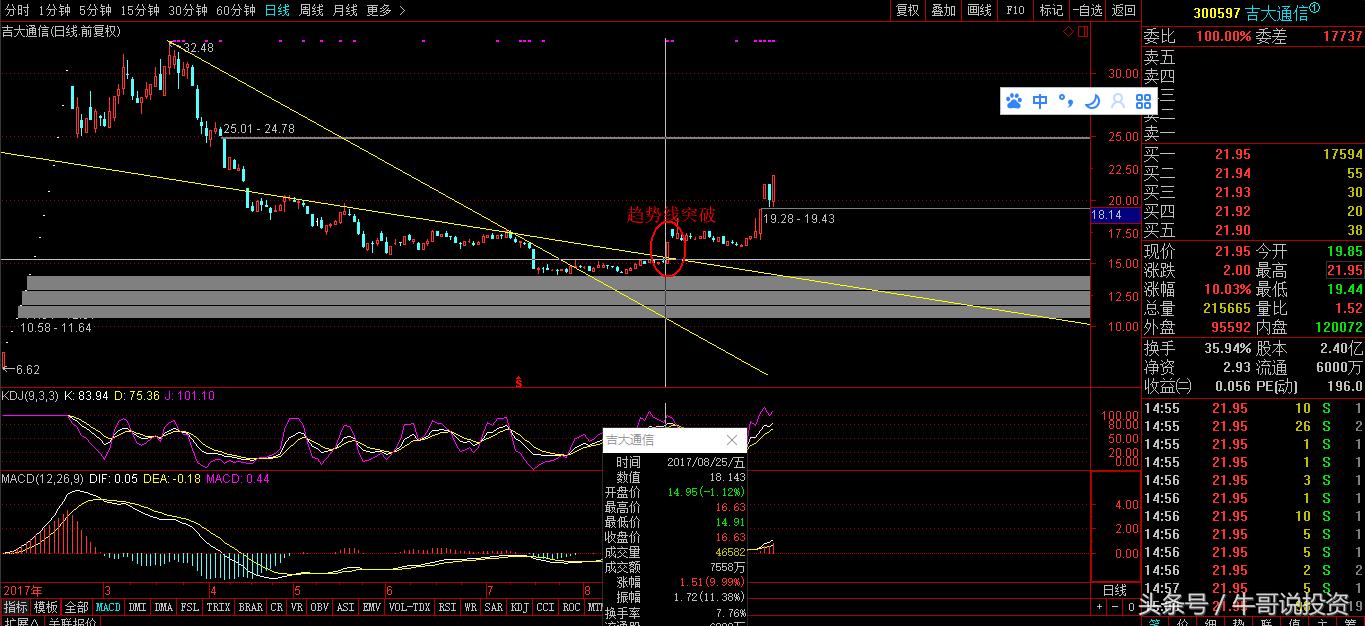Viewport: 1365px width, 626px height.
Task: Select the DMA indicator
Action: [164, 607]
